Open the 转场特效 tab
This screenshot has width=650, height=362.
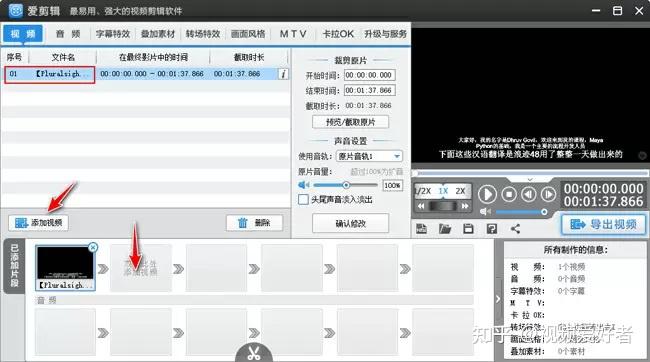pos(203,34)
